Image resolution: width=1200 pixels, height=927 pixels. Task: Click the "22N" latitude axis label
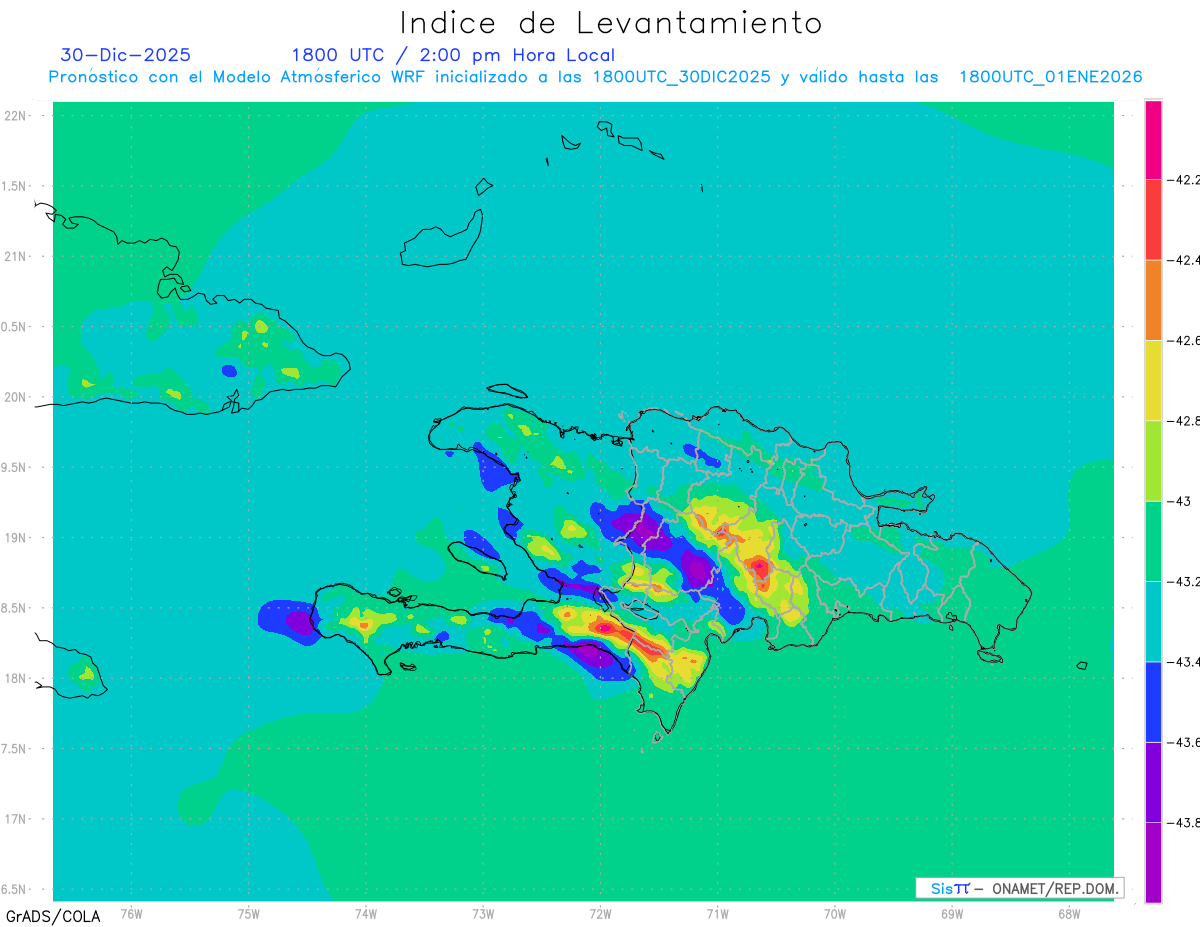coord(15,116)
